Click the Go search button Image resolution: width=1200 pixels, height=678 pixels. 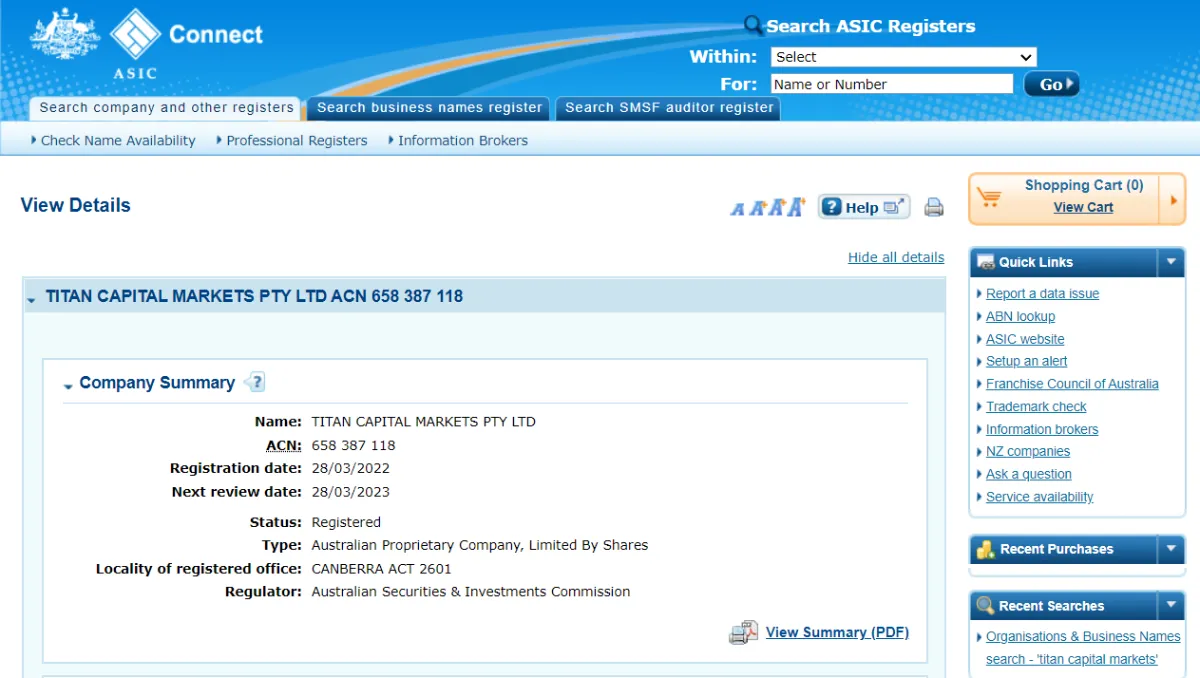tap(1051, 84)
